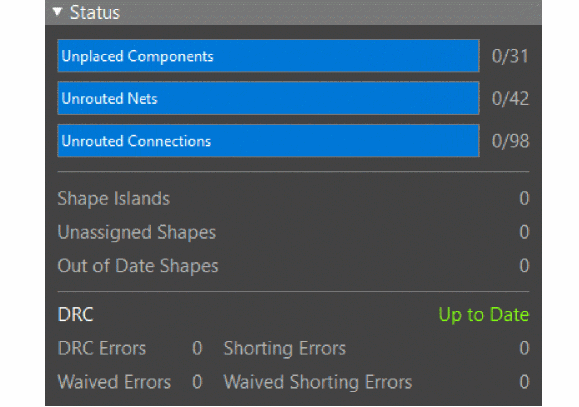Open the Waived Errors entry
Screen dimensions: 579x407
pos(114,382)
